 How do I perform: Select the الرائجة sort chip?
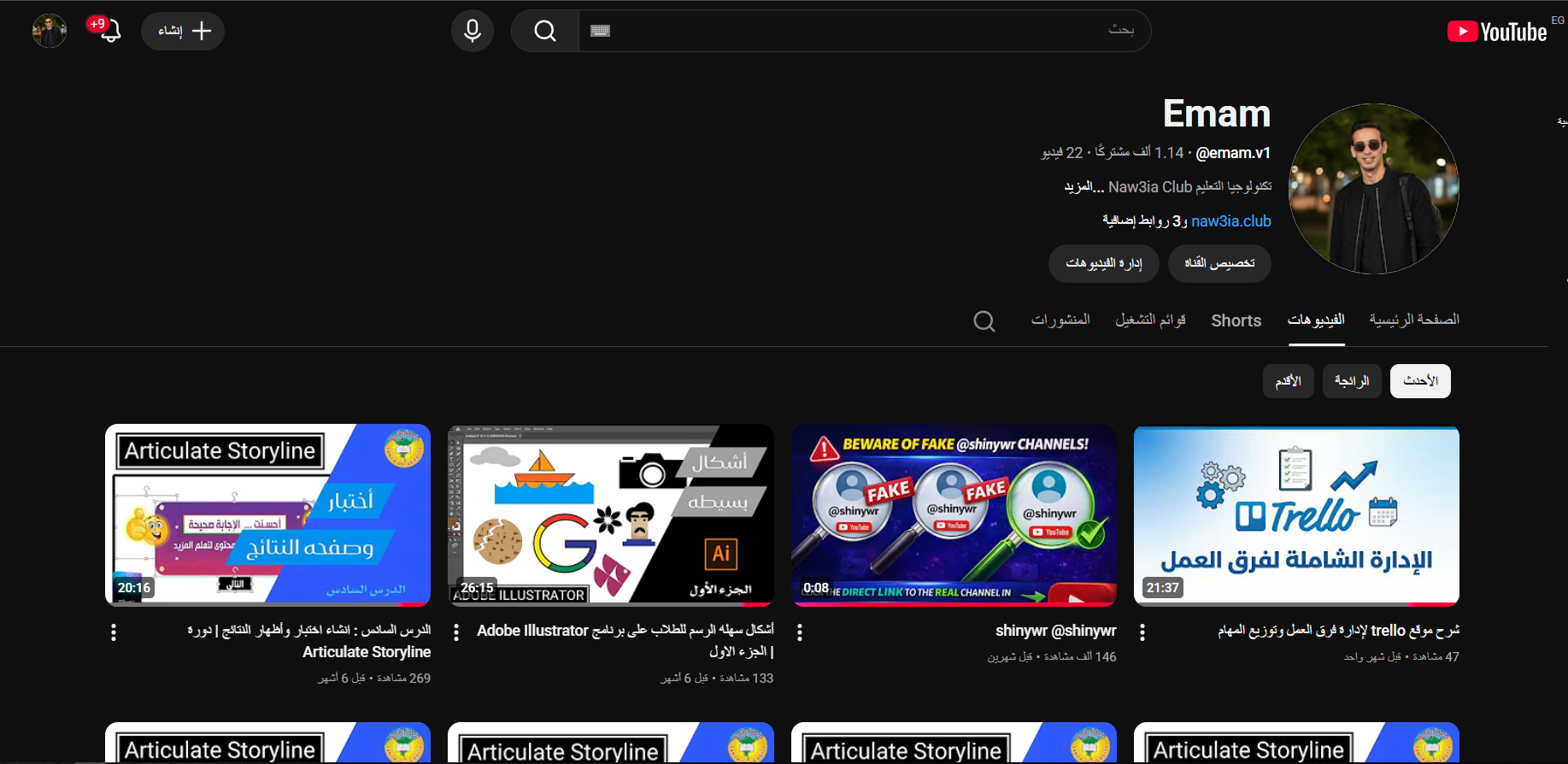1352,381
